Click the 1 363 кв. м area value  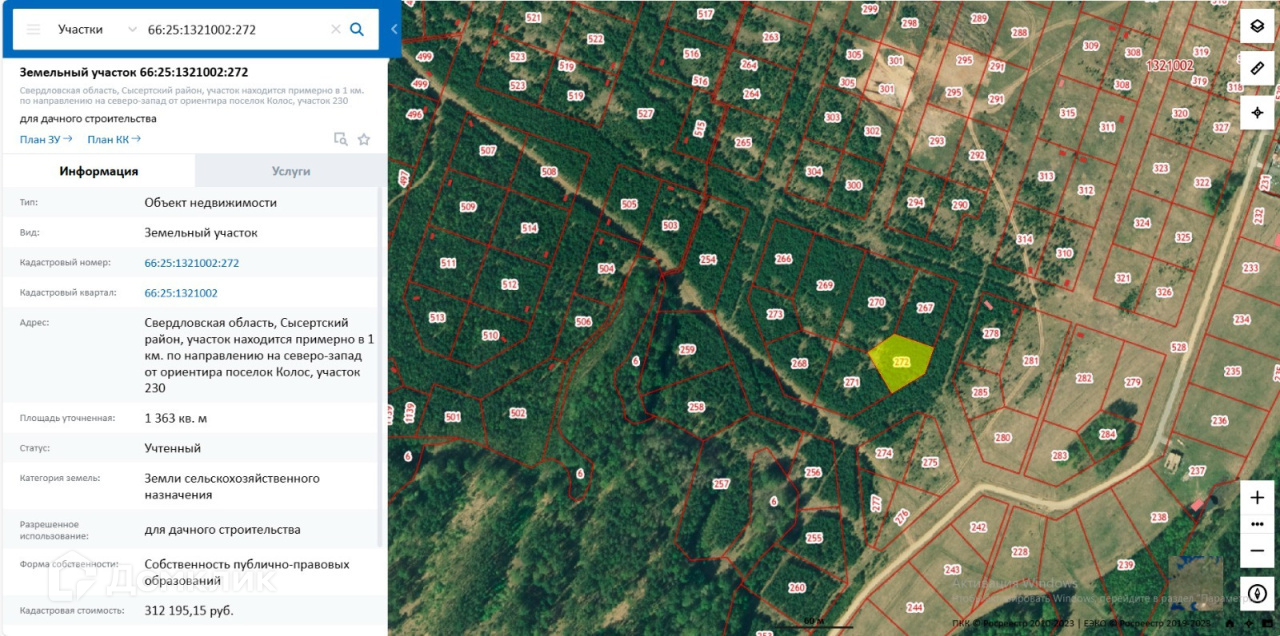point(176,418)
